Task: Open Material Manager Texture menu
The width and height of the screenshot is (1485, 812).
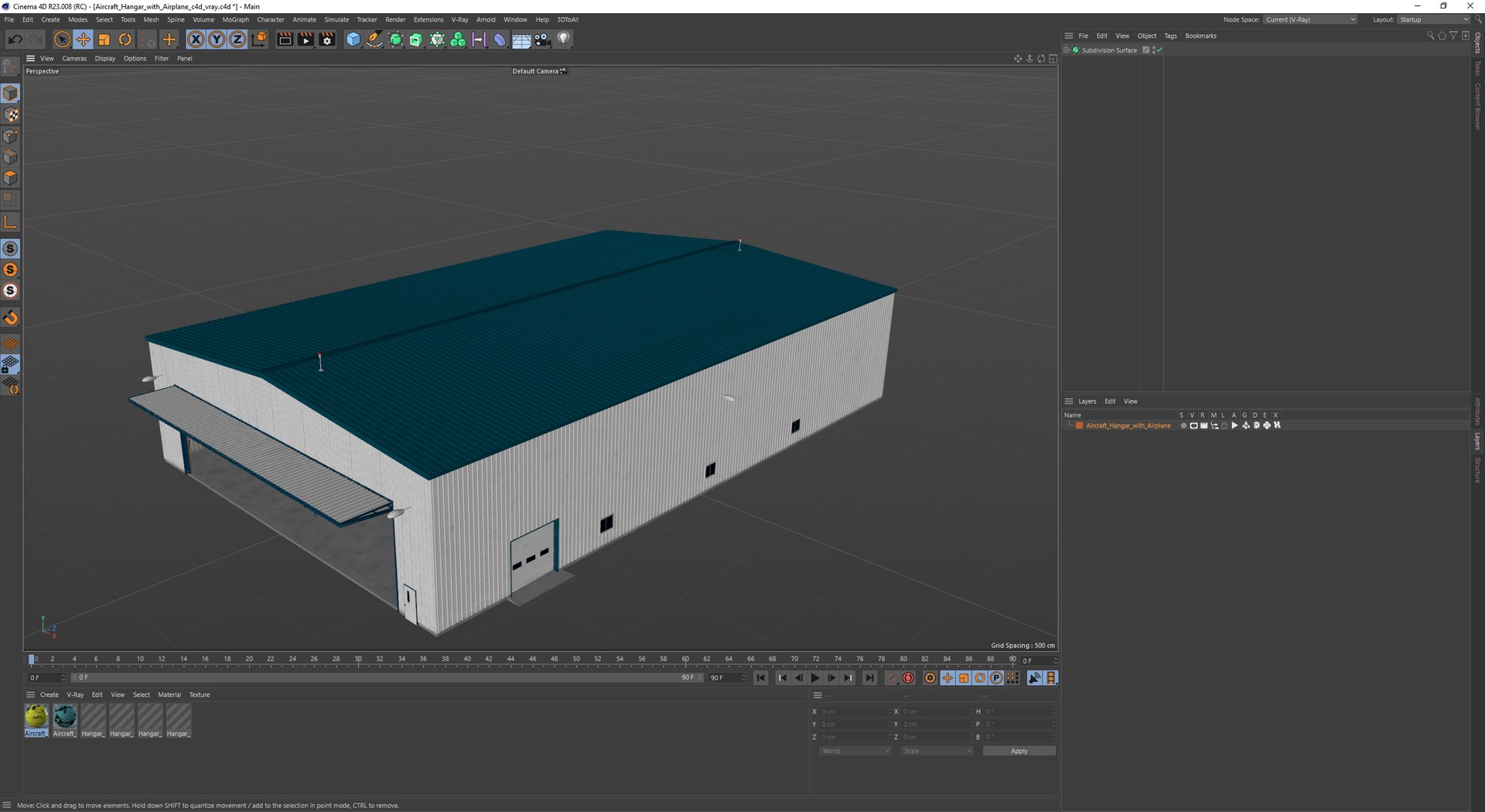Action: pyautogui.click(x=200, y=694)
